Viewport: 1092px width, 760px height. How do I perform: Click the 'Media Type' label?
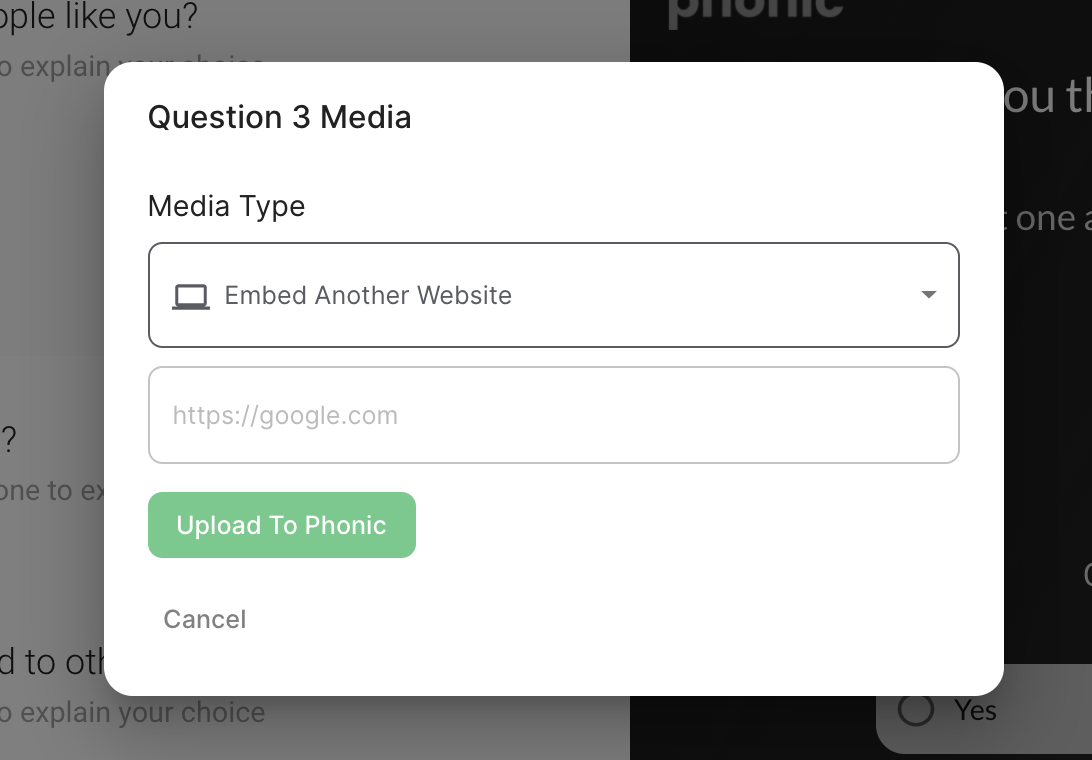(x=226, y=206)
